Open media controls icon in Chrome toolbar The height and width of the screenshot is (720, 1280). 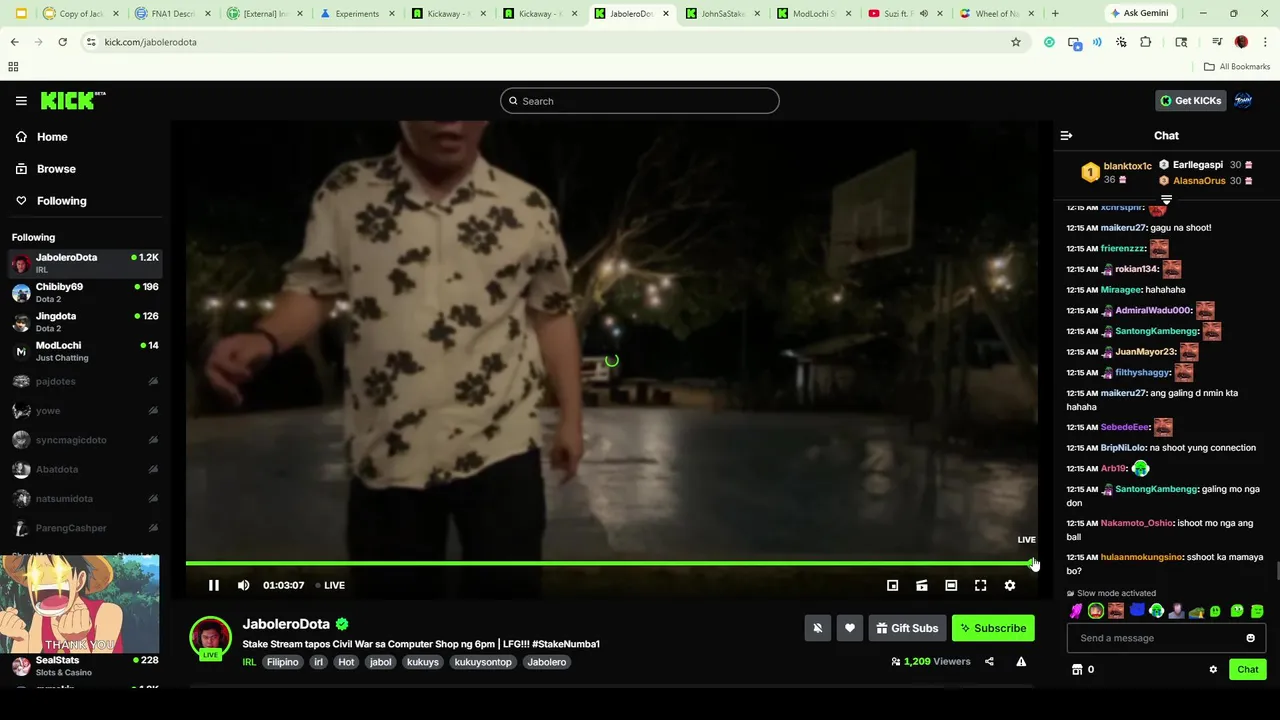[1217, 42]
